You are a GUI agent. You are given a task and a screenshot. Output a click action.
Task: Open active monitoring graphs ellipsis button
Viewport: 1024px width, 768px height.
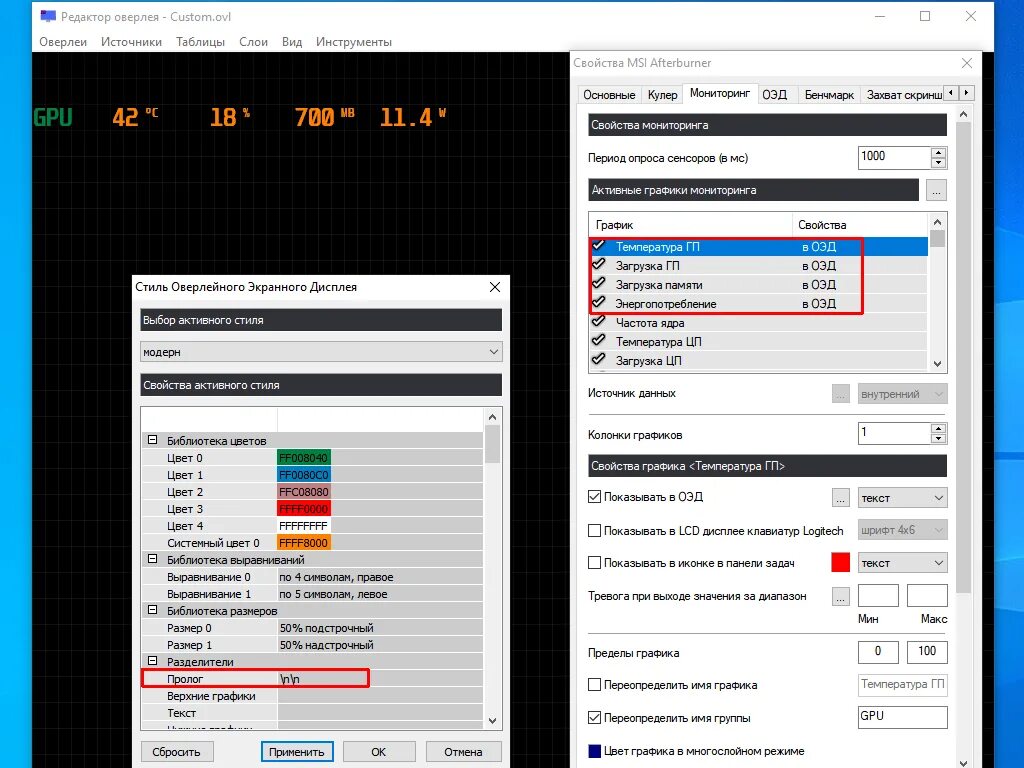pyautogui.click(x=936, y=191)
